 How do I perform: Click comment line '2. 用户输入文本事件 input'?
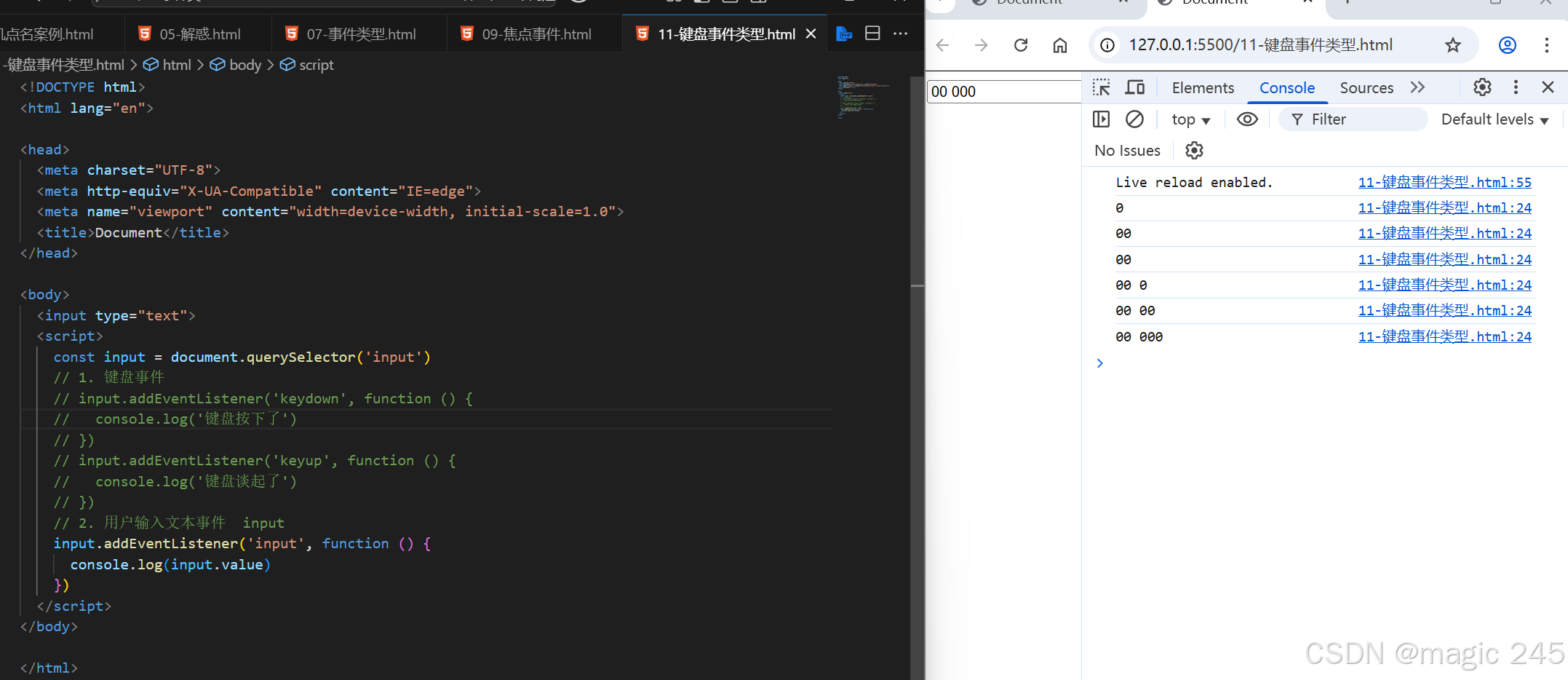pyautogui.click(x=169, y=523)
